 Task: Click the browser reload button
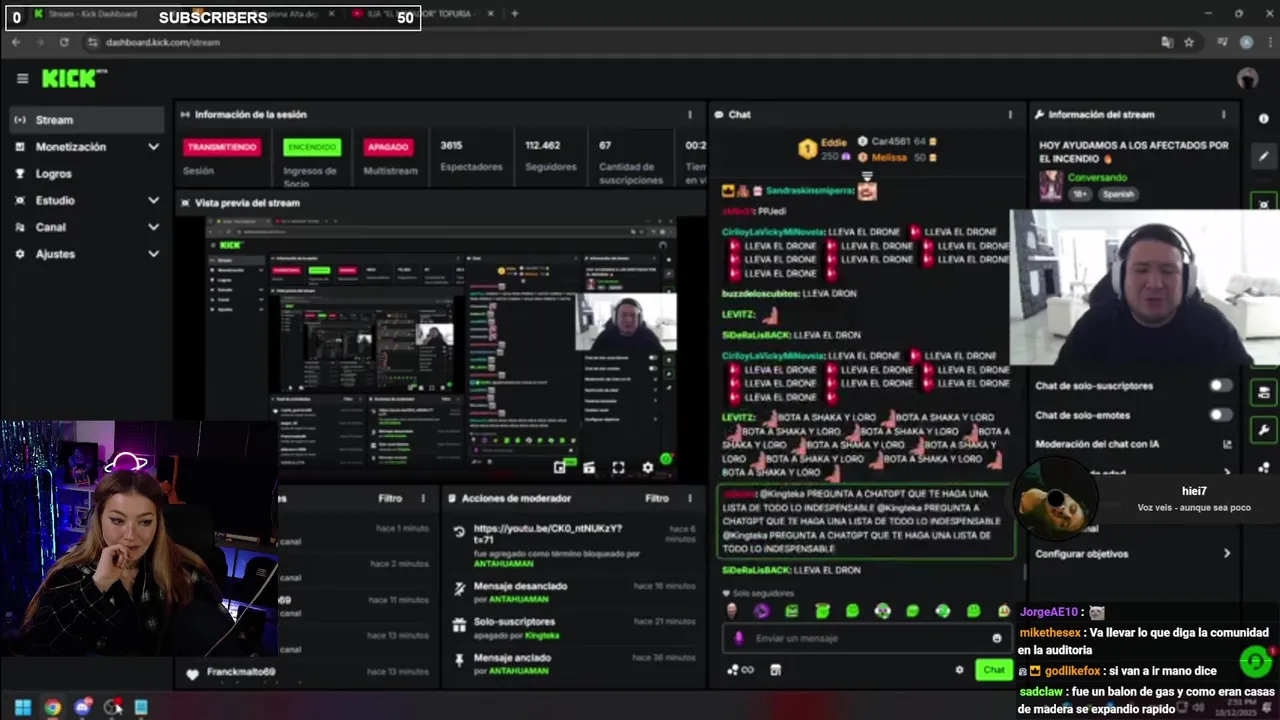pyautogui.click(x=64, y=42)
